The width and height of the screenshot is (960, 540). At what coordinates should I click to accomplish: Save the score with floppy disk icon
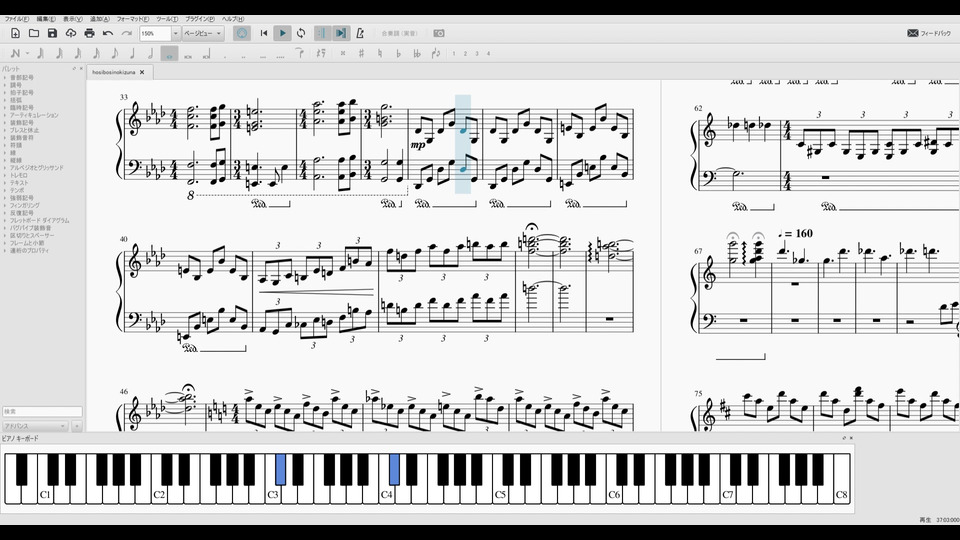coord(53,33)
